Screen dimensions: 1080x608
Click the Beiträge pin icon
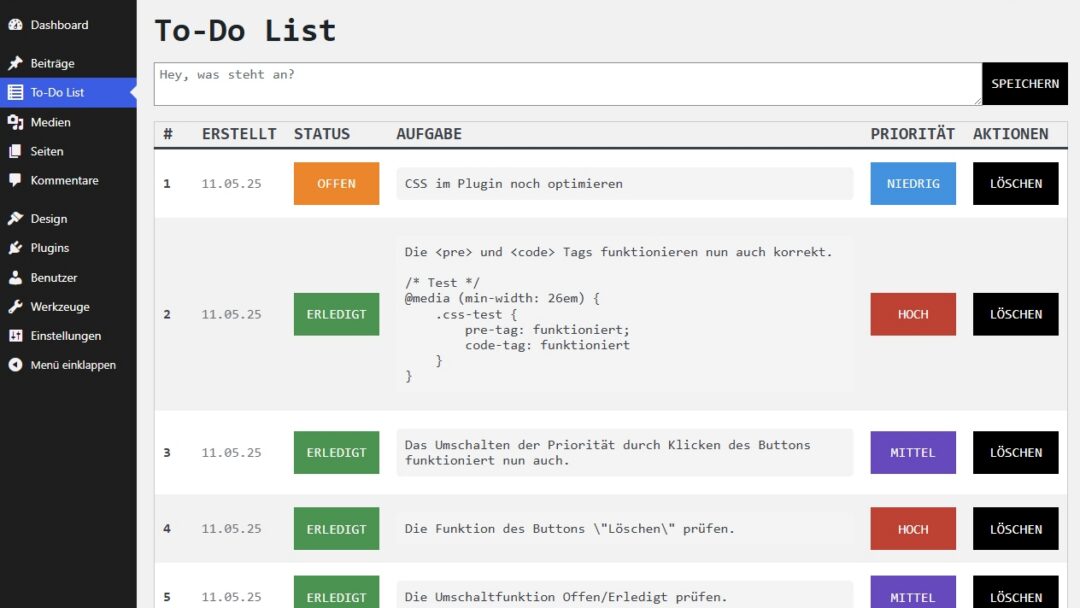click(15, 63)
